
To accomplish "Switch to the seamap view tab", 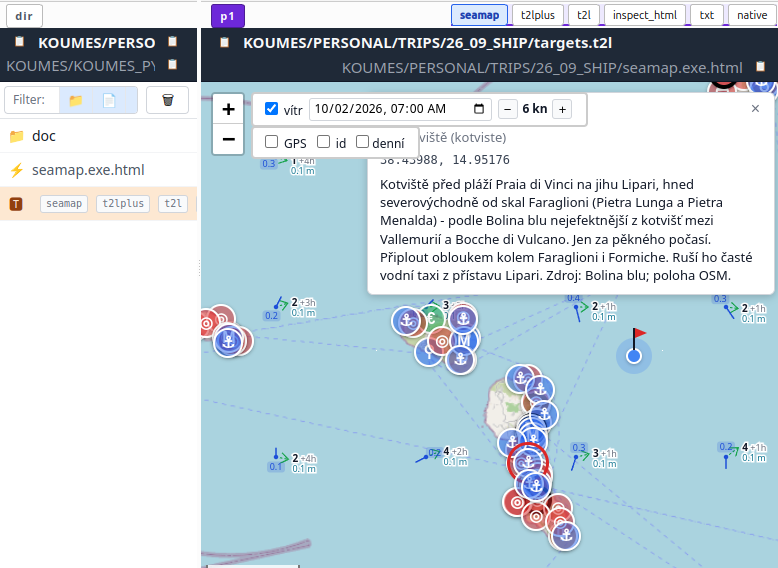I will click(x=479, y=15).
